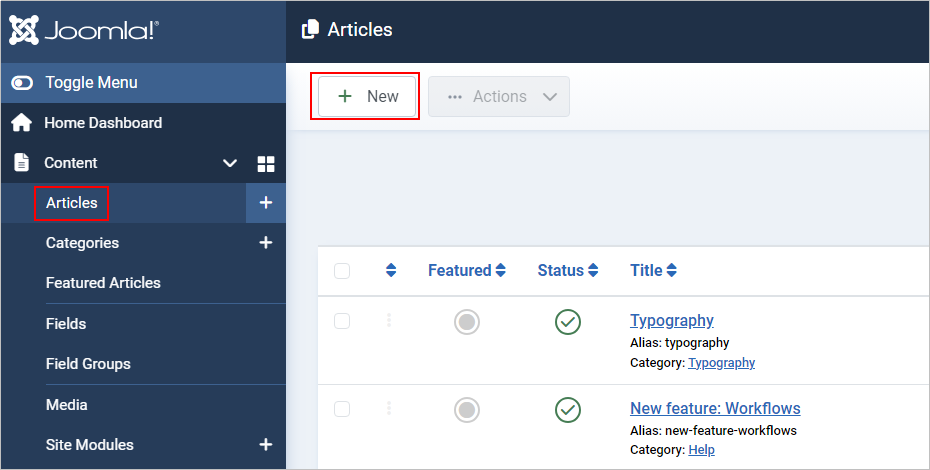This screenshot has width=930, height=470.
Task: Open Field Groups in the sidebar
Action: click(88, 364)
